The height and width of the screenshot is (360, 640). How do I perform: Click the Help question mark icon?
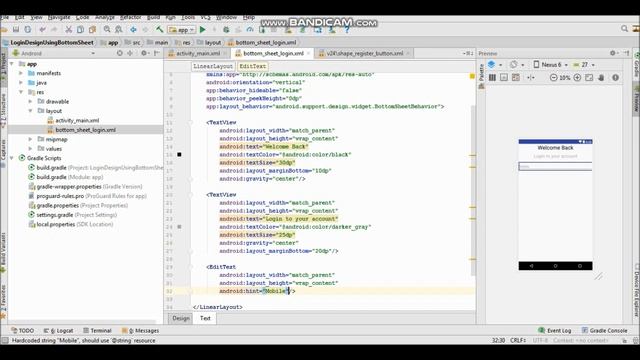[x=347, y=29]
